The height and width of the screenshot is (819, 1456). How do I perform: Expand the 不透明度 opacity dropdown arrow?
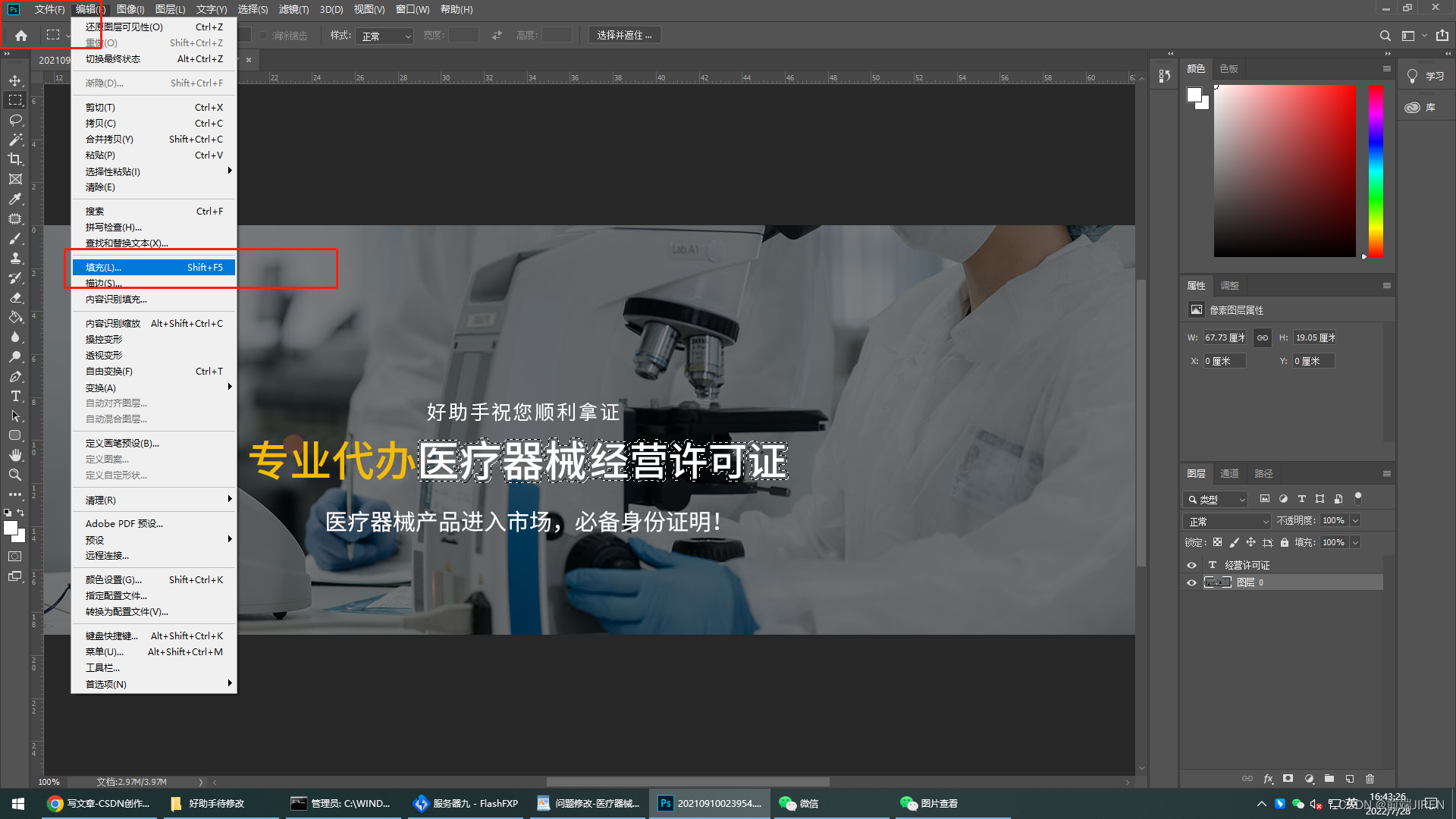(1355, 520)
